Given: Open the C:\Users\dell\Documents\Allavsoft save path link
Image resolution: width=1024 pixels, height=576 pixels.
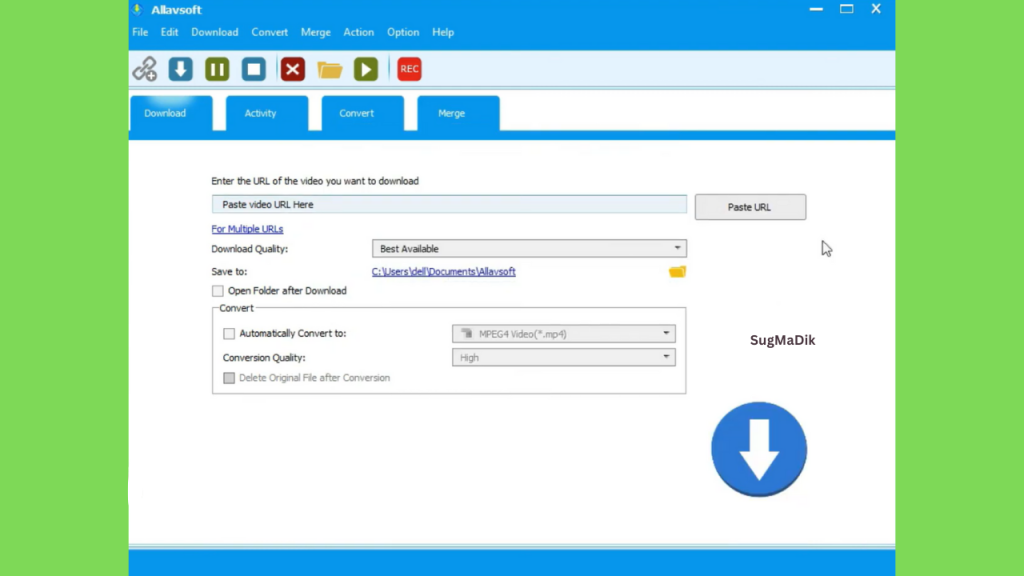Looking at the screenshot, I should click(443, 272).
